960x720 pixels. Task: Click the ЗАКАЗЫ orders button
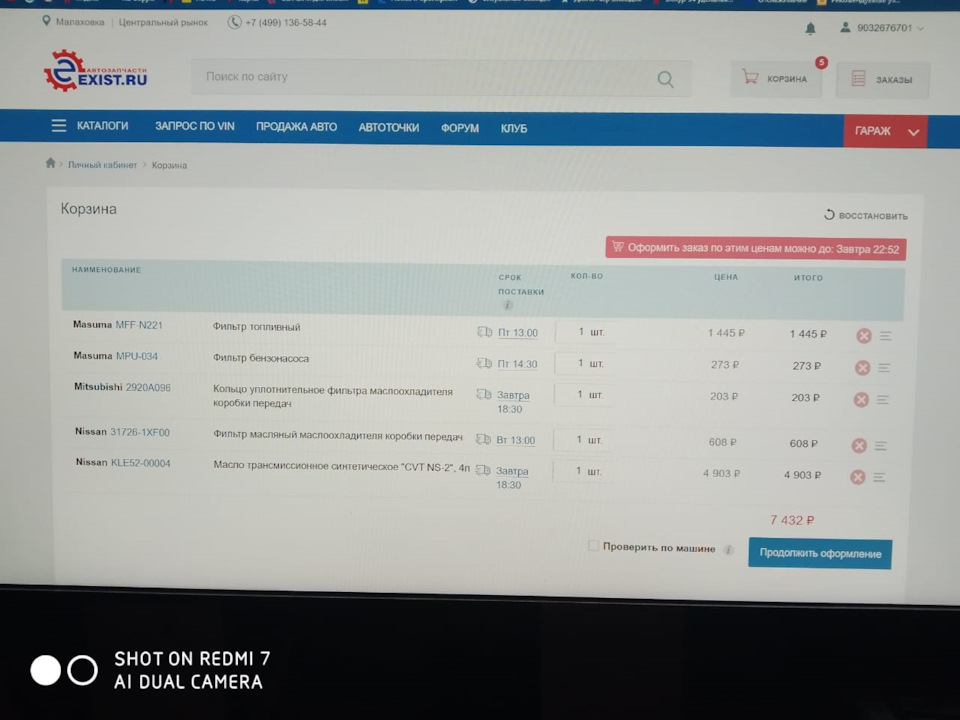tap(883, 80)
